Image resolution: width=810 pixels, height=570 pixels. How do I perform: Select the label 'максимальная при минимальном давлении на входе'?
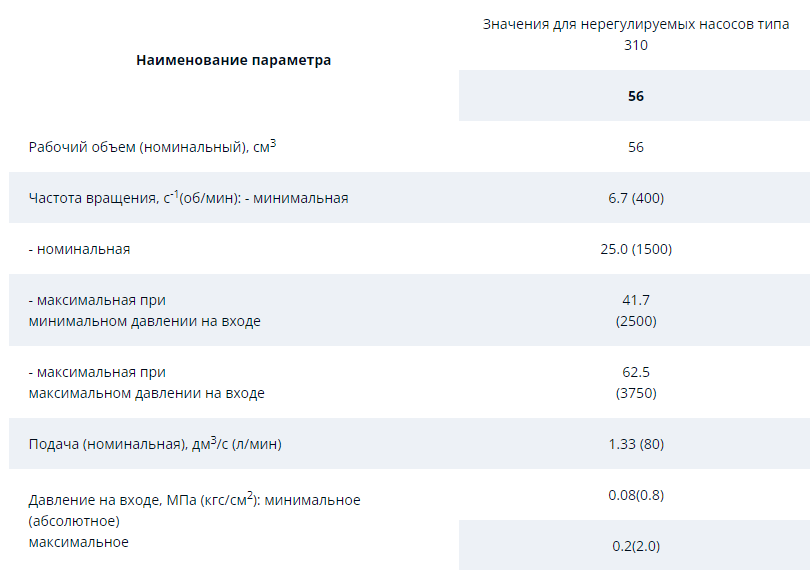click(x=145, y=311)
